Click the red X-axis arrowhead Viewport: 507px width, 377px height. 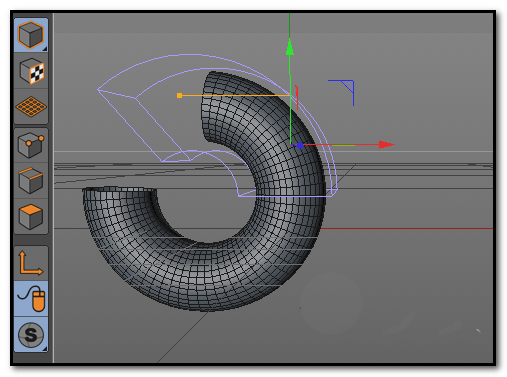click(387, 145)
